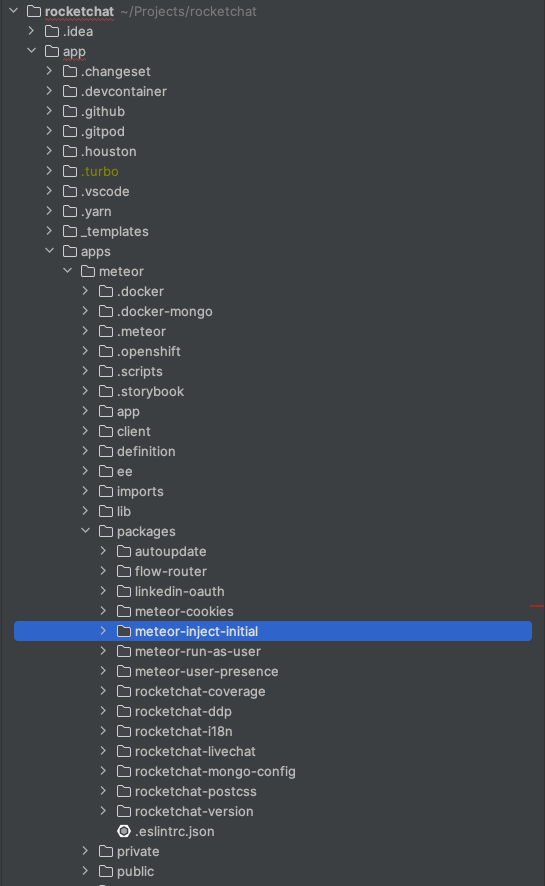Expand the .github folder chevron
Image resolution: width=545 pixels, height=886 pixels.
tap(50, 111)
